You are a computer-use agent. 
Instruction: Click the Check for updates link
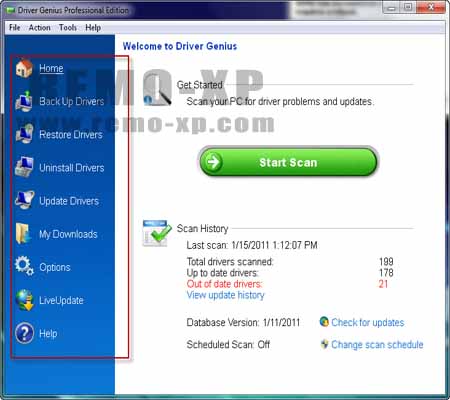coord(368,322)
